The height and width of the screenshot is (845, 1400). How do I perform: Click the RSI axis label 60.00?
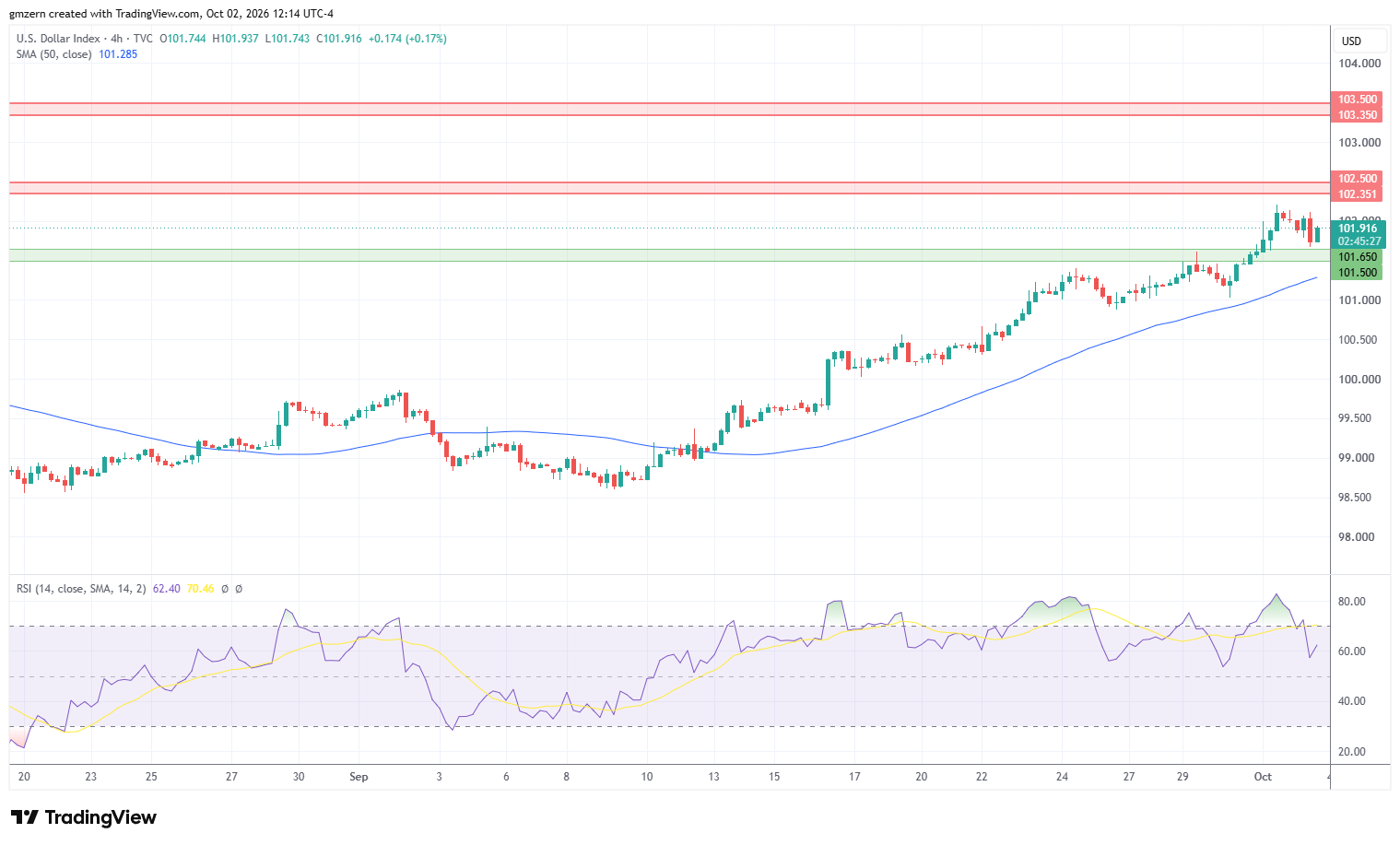[x=1352, y=651]
